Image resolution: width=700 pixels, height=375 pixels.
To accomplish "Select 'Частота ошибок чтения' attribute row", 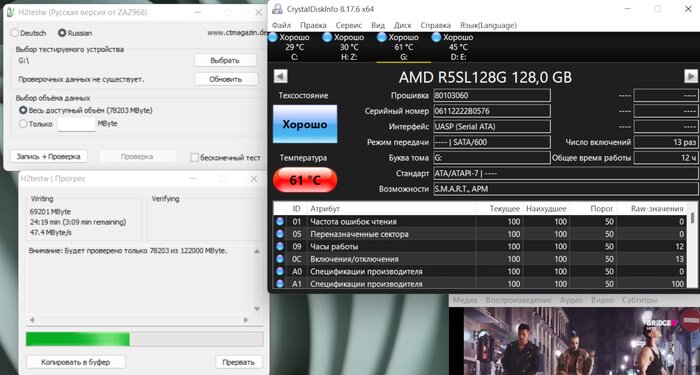I will click(x=480, y=221).
